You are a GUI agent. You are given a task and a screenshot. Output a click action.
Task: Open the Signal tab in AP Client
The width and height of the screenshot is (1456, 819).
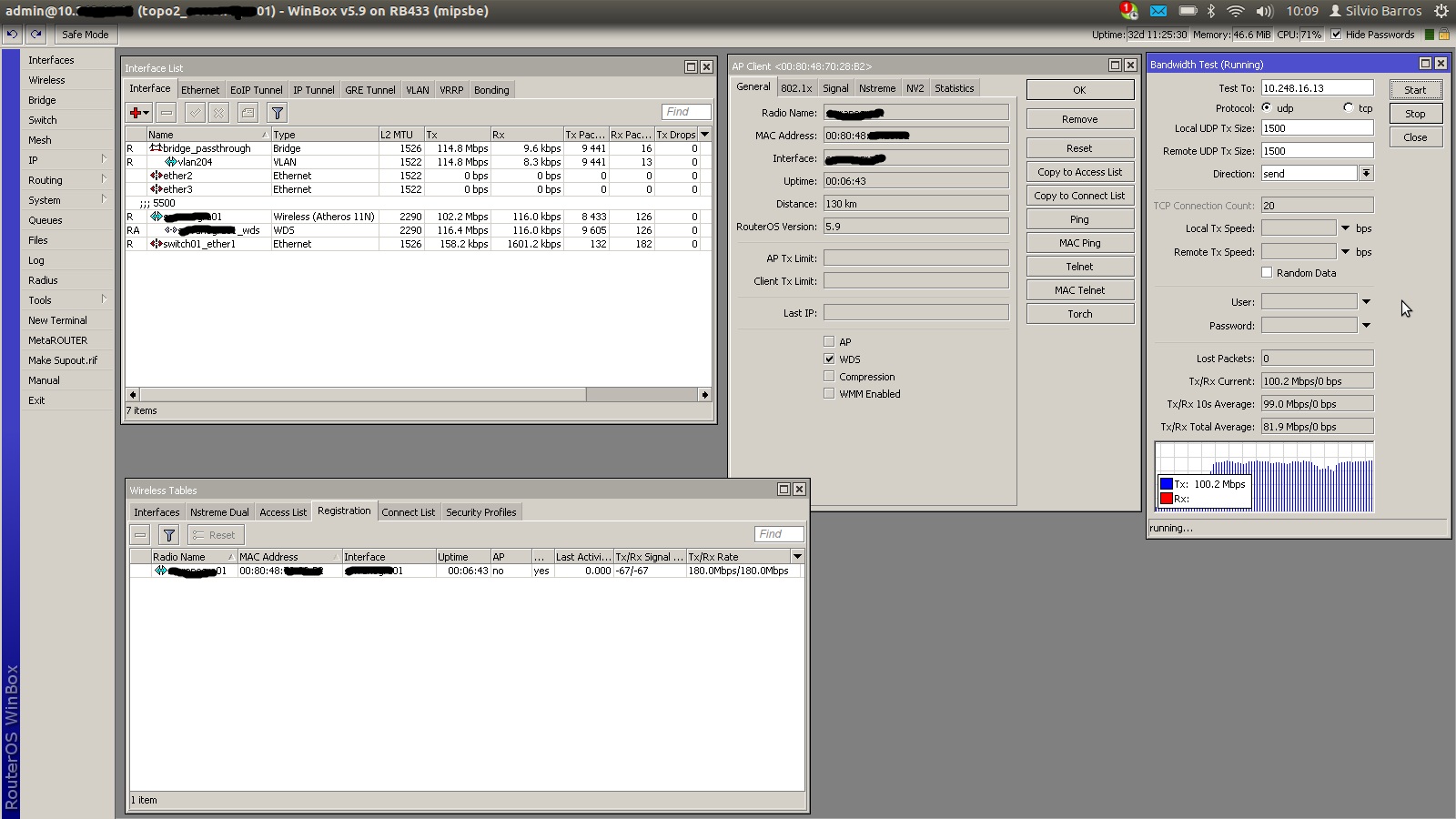[x=835, y=88]
